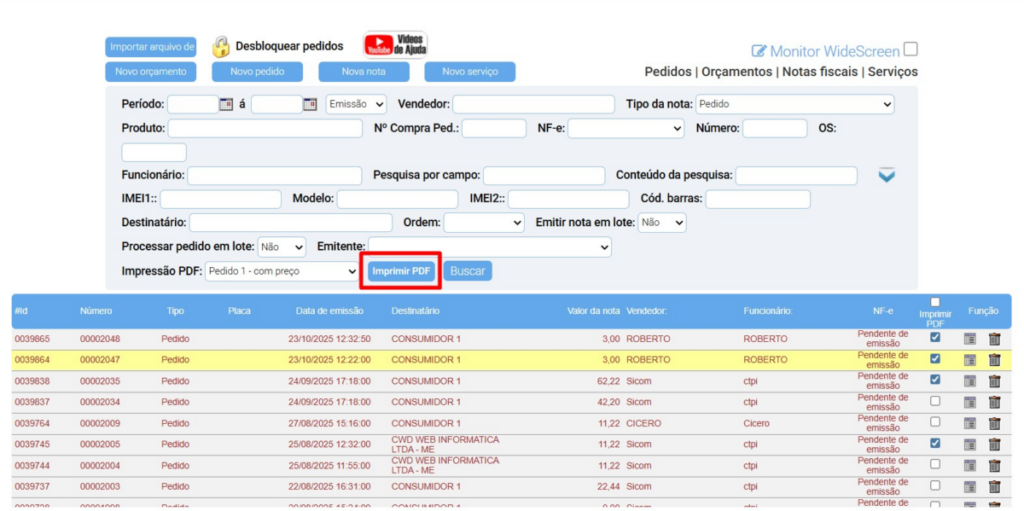This screenshot has height=511, width=1024.
Task: Open details icon for order 0039864
Action: [x=970, y=360]
